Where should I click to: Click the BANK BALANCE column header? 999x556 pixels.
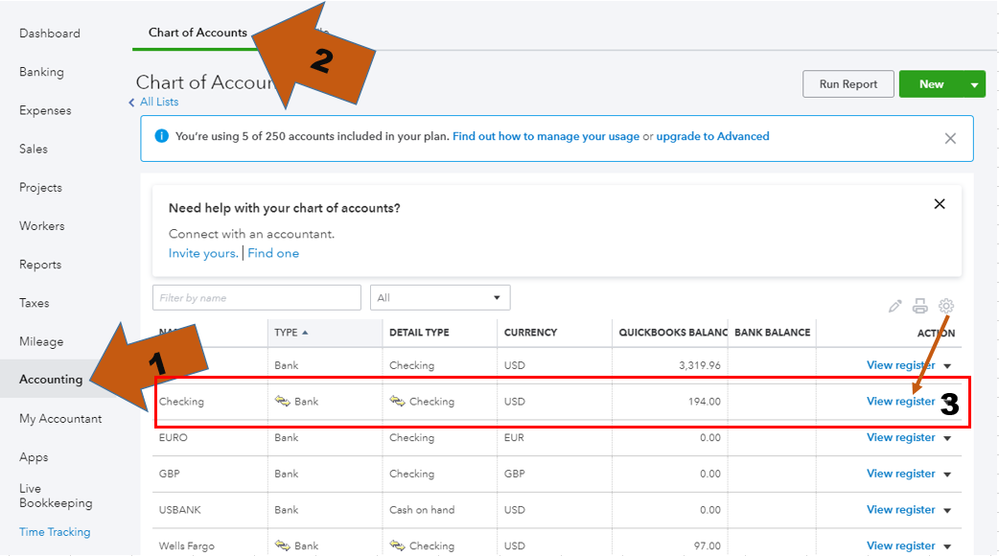point(772,332)
